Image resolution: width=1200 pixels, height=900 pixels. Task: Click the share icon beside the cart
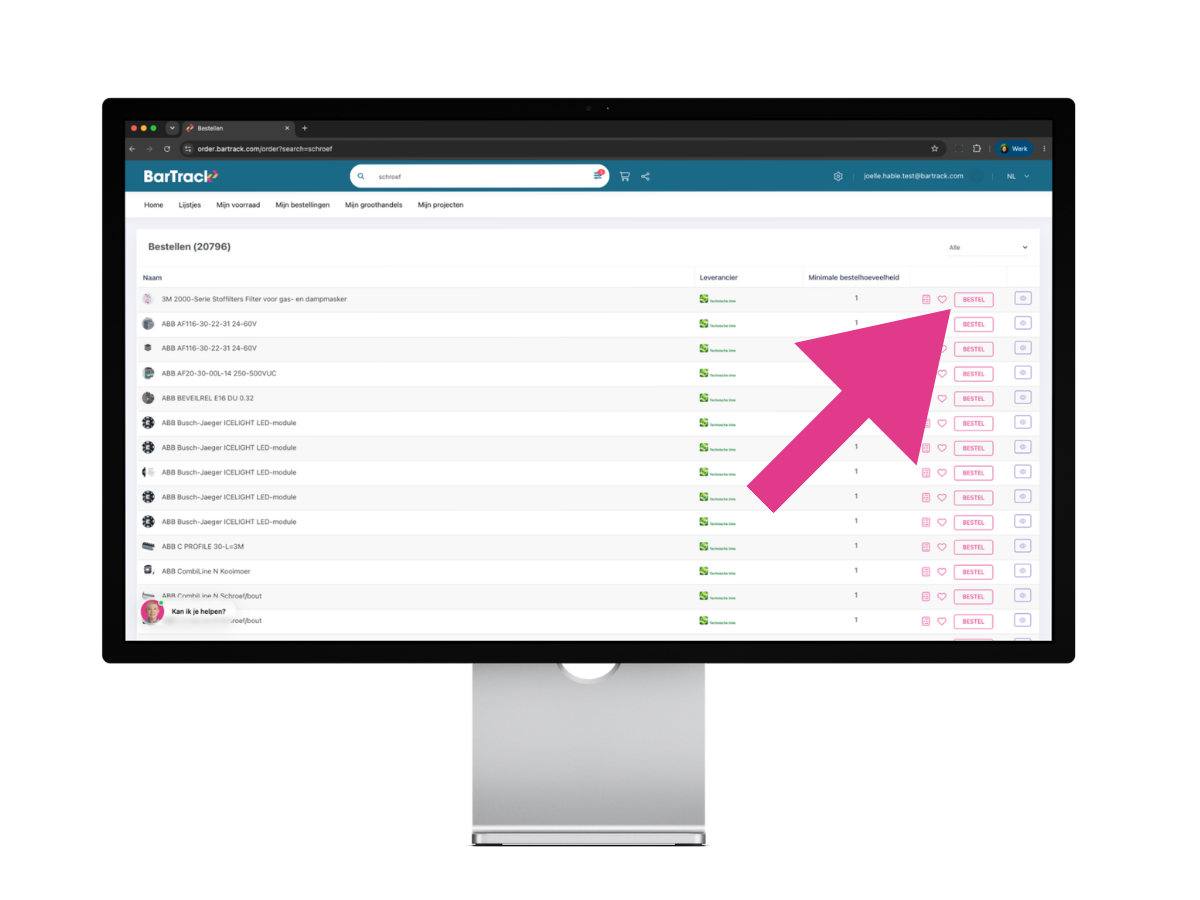pyautogui.click(x=646, y=176)
